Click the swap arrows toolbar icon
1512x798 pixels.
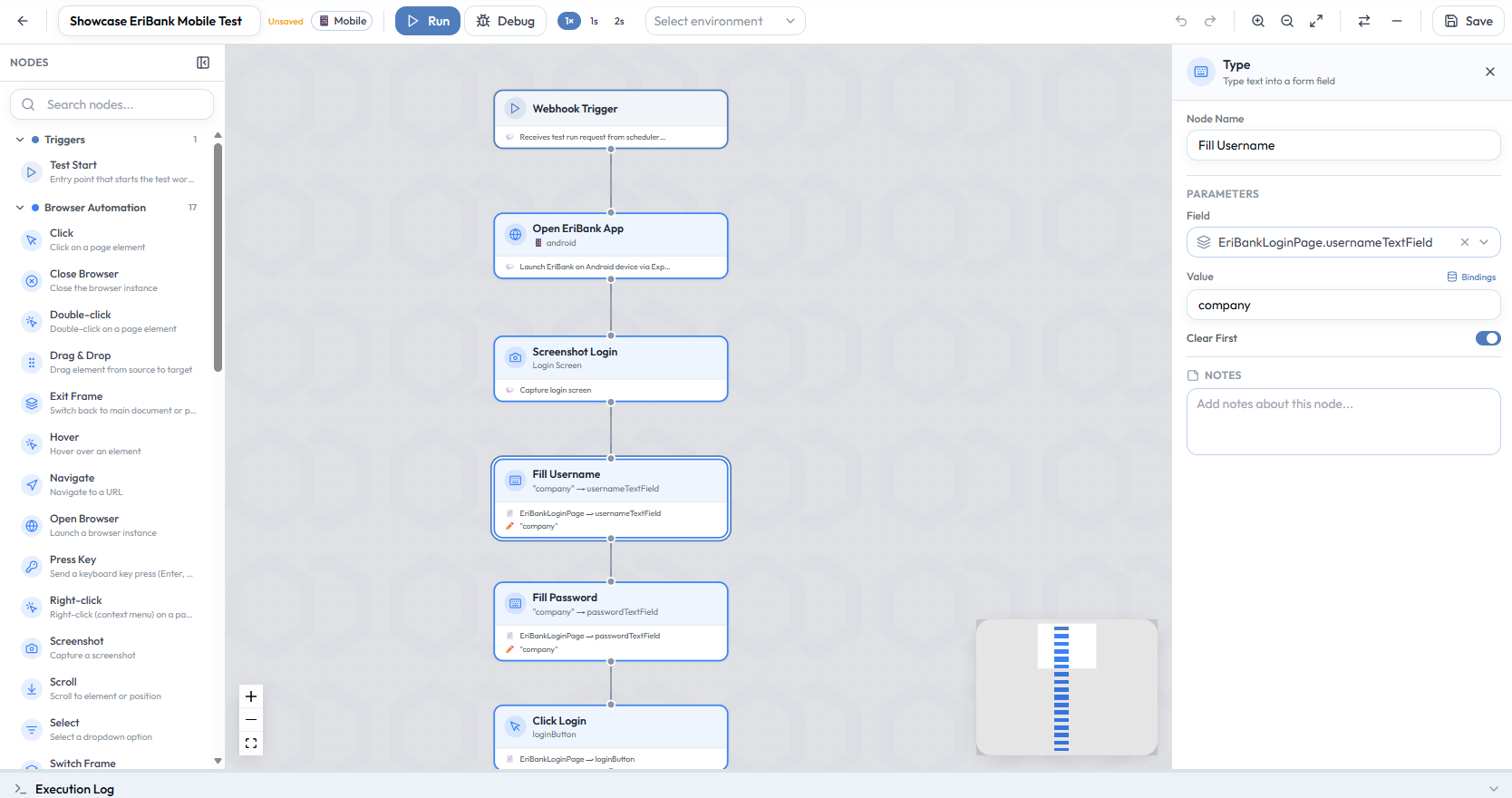point(1364,21)
